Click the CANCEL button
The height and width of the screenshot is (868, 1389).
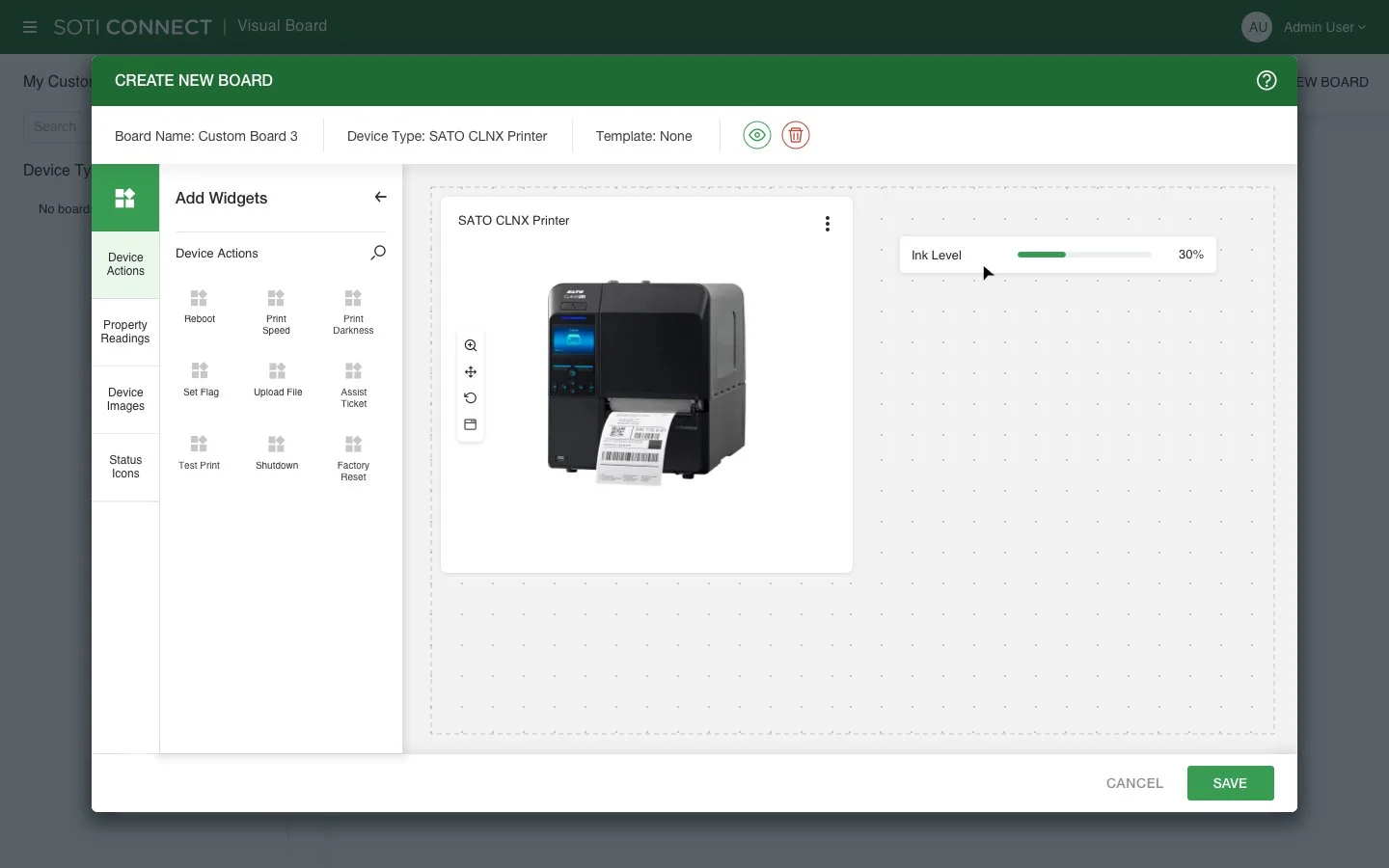[1134, 783]
